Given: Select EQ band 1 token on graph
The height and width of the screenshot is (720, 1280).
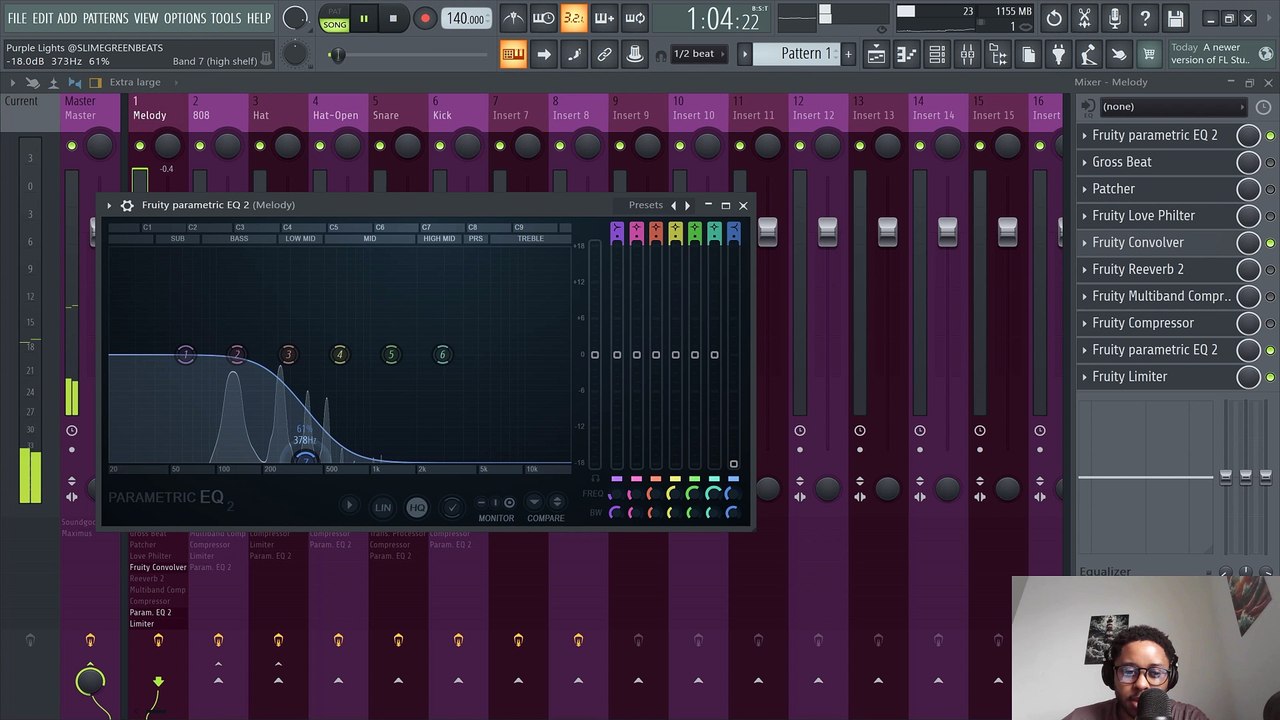Looking at the screenshot, I should [185, 354].
